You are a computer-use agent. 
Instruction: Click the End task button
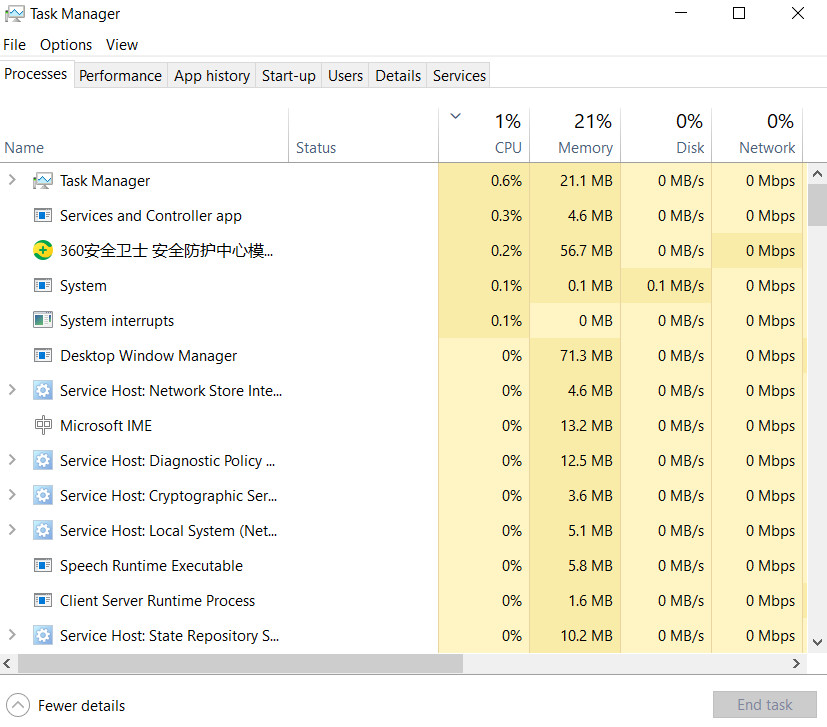(765, 704)
